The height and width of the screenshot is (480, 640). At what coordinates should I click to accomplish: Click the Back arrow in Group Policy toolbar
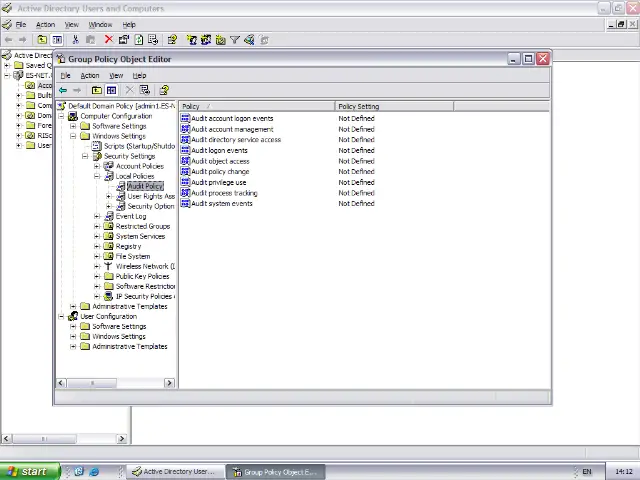63,90
